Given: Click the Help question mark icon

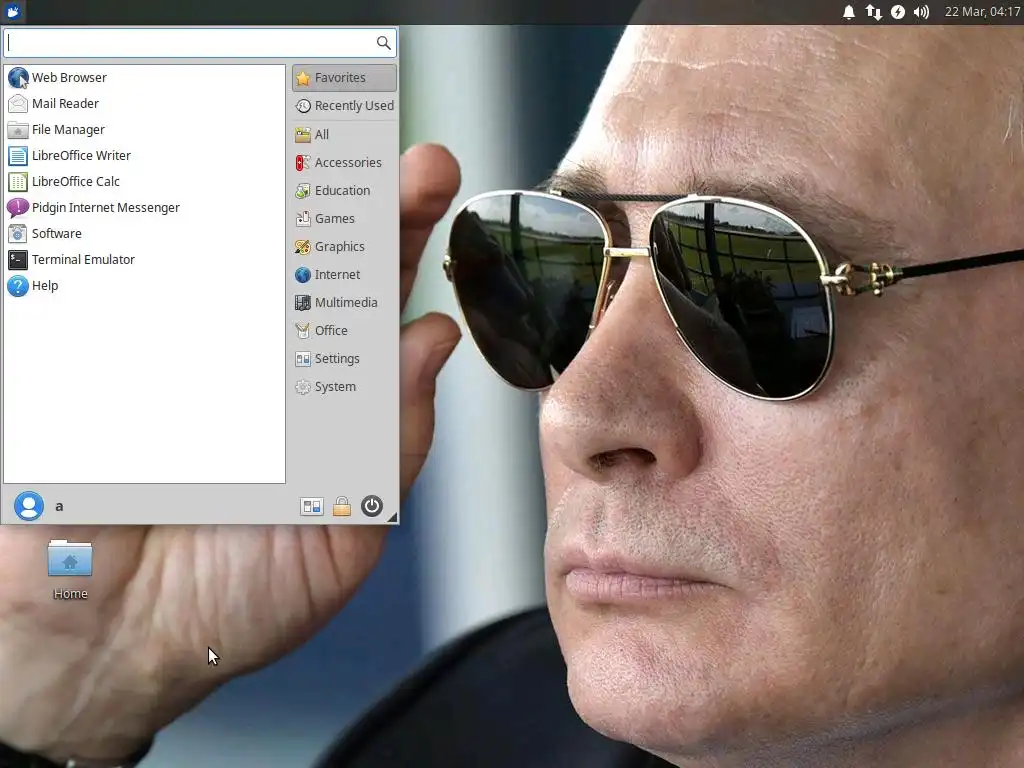Looking at the screenshot, I should point(18,286).
